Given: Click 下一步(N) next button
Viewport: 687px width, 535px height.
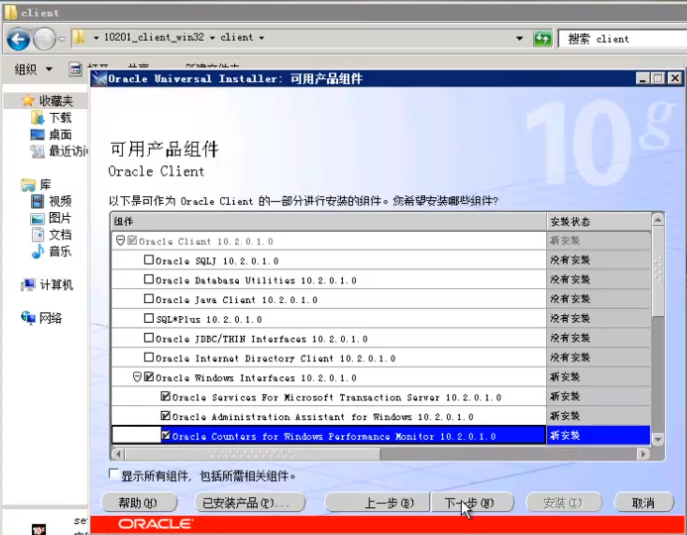Looking at the screenshot, I should [472, 503].
